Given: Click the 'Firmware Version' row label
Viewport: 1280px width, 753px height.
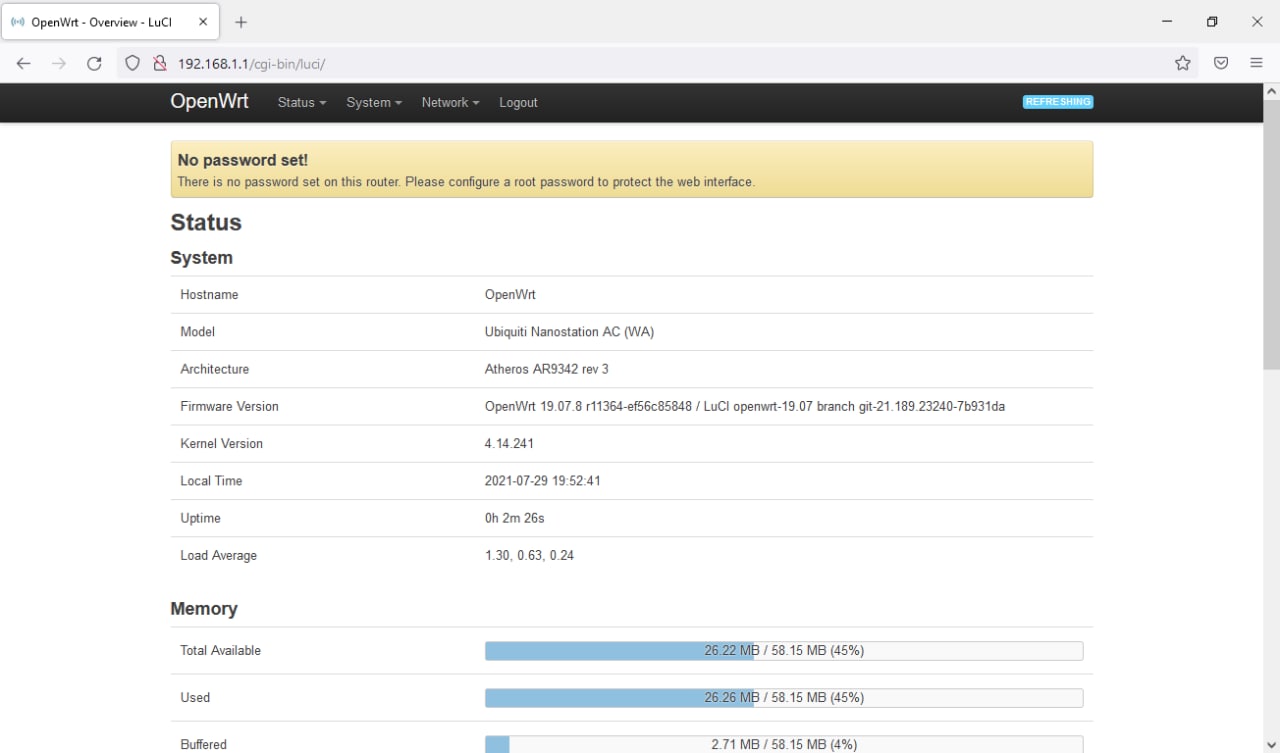Looking at the screenshot, I should [x=229, y=407].
